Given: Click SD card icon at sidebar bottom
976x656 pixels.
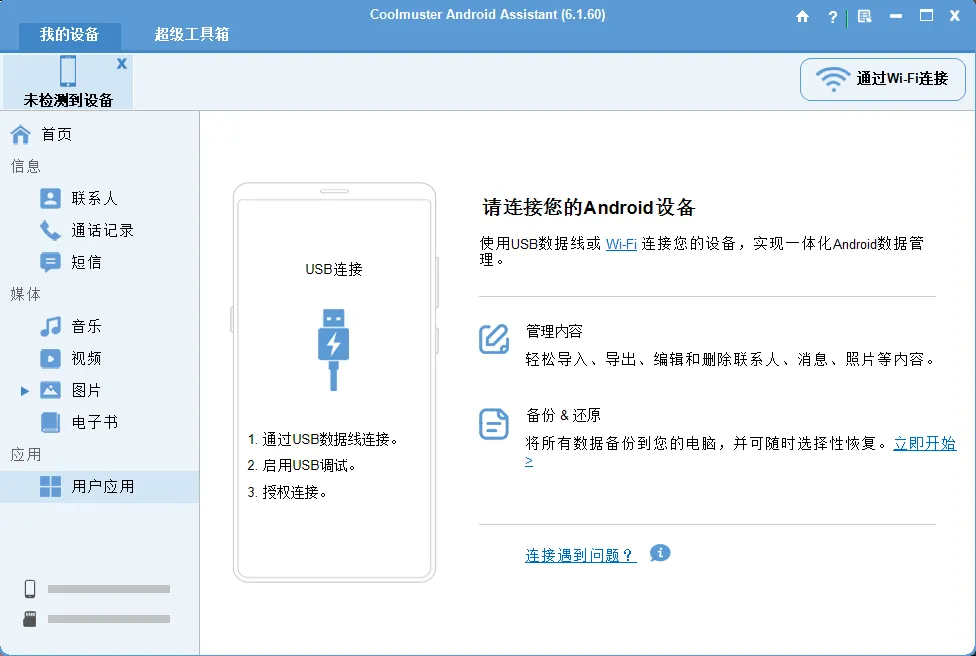Looking at the screenshot, I should 30,619.
